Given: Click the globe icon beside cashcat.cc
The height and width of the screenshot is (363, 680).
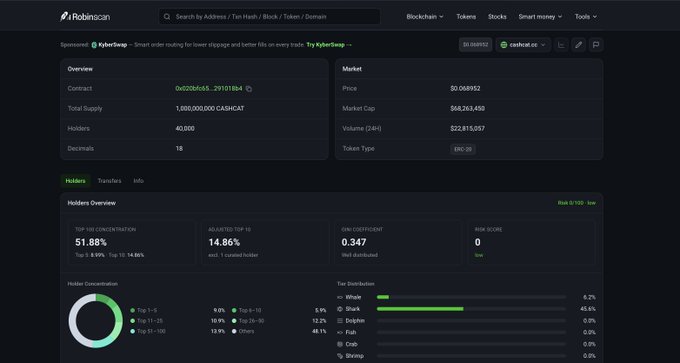Looking at the screenshot, I should [x=503, y=45].
